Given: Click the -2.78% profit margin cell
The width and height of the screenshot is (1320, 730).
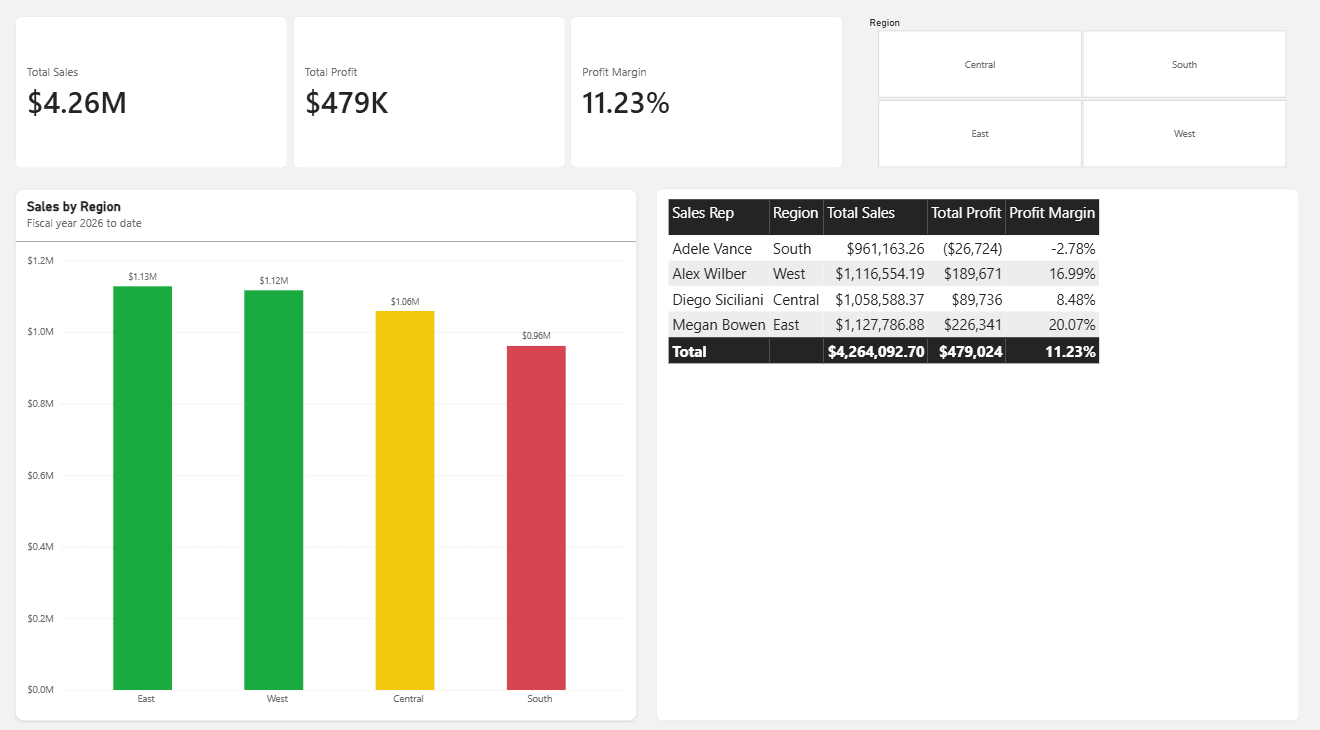Looking at the screenshot, I should pyautogui.click(x=1052, y=248).
